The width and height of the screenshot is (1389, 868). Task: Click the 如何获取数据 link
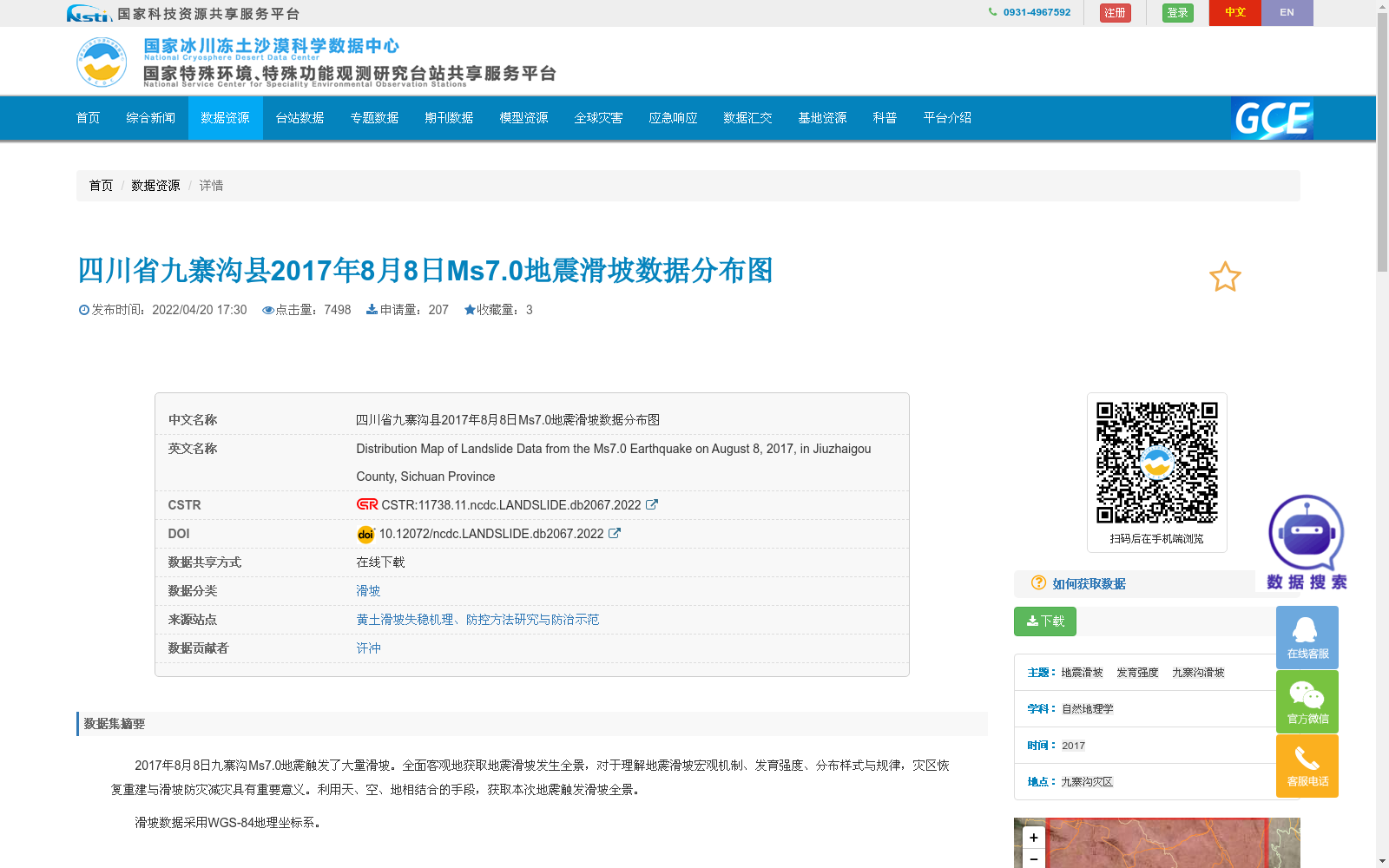coord(1089,584)
